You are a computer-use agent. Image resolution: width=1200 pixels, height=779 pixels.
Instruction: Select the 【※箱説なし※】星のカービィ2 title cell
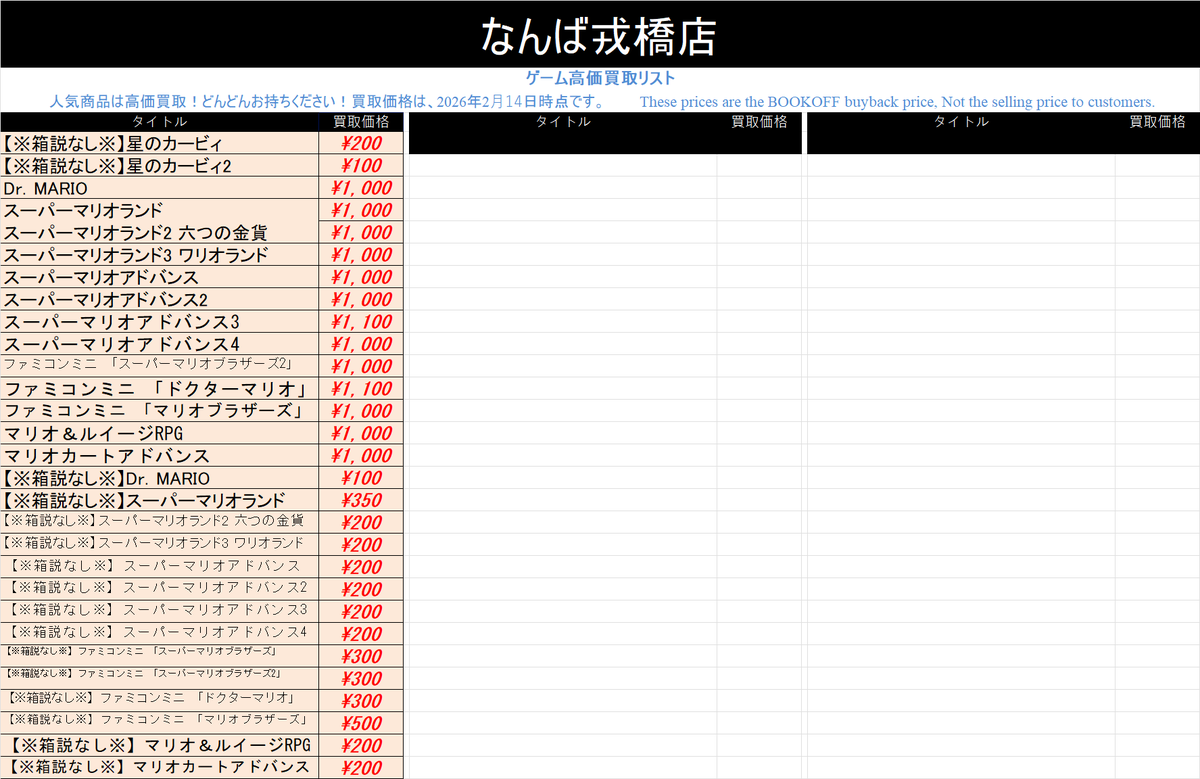click(x=160, y=166)
